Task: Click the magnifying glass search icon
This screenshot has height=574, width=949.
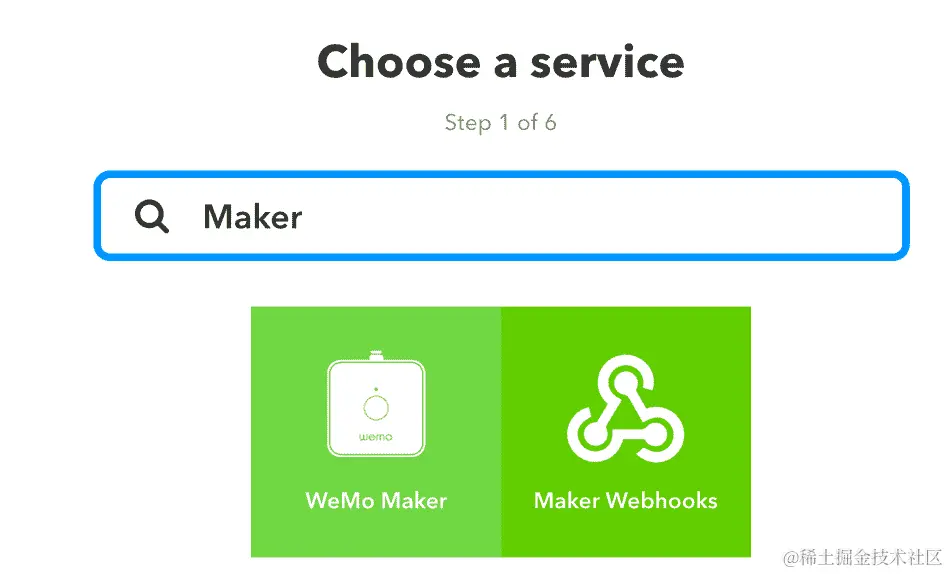Action: pyautogui.click(x=151, y=216)
